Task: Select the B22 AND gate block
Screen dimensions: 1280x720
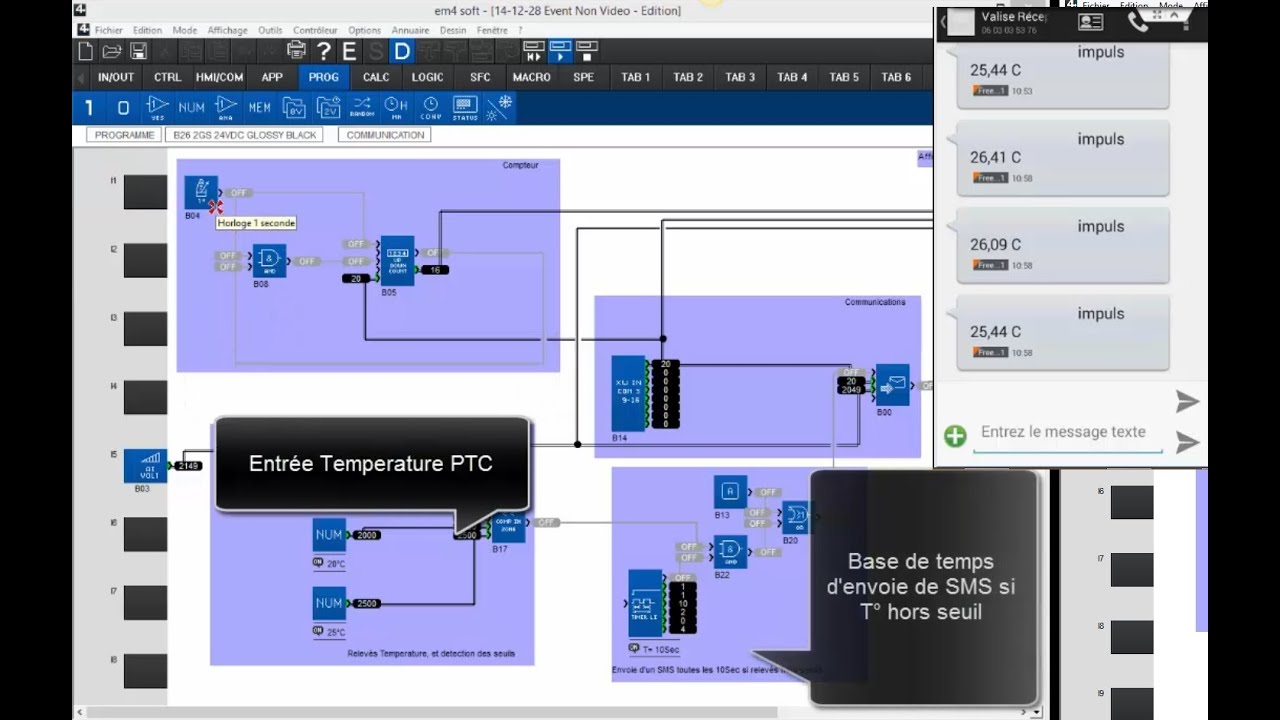Action: coord(730,552)
